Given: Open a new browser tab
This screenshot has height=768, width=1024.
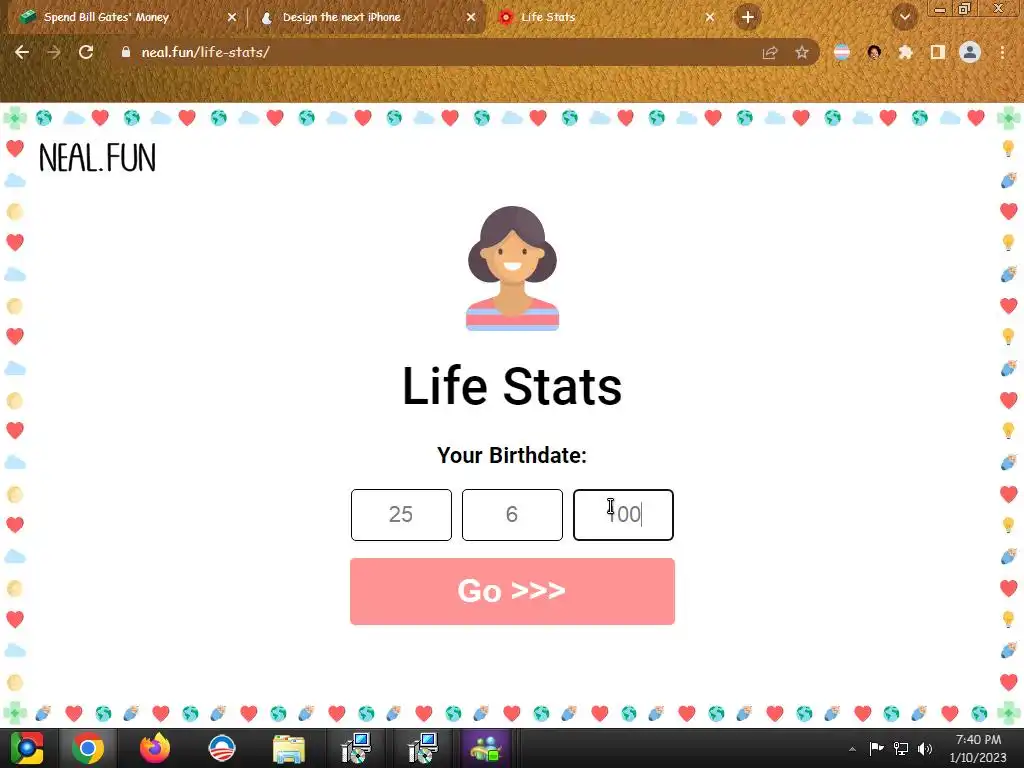Looking at the screenshot, I should click(x=748, y=17).
